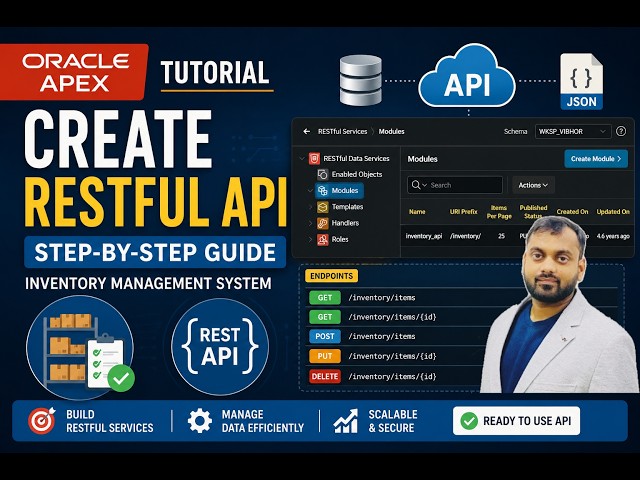Click the RESTful Data Services tree icon
The image size is (640, 480).
pyautogui.click(x=314, y=158)
